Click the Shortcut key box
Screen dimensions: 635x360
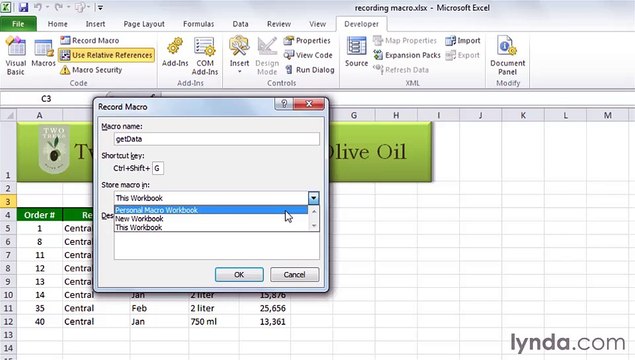158,168
